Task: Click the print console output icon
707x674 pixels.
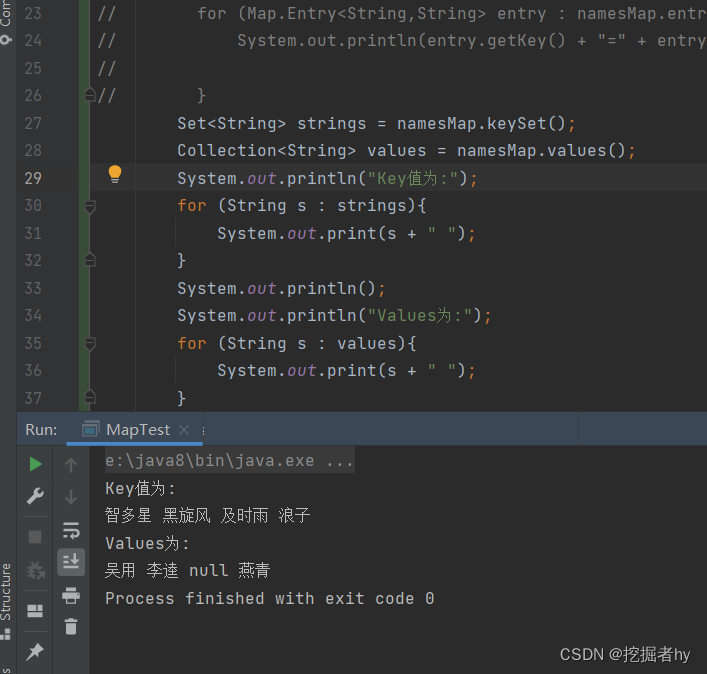Action: point(71,595)
